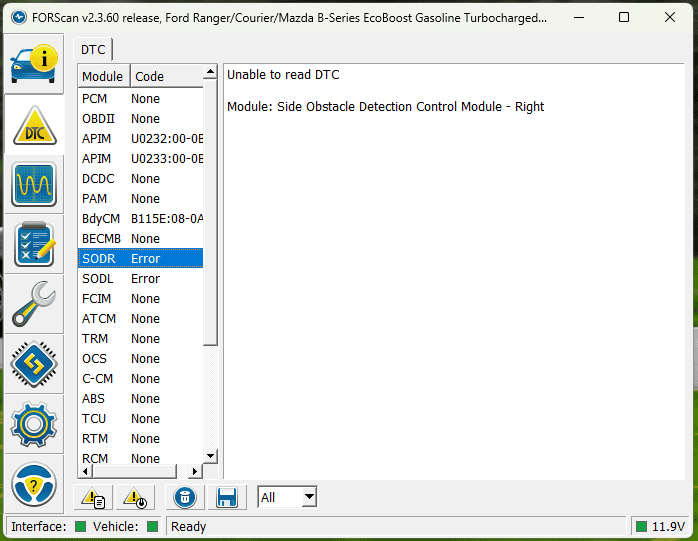
Task: Click the list scroll down arrow
Action: [210, 456]
